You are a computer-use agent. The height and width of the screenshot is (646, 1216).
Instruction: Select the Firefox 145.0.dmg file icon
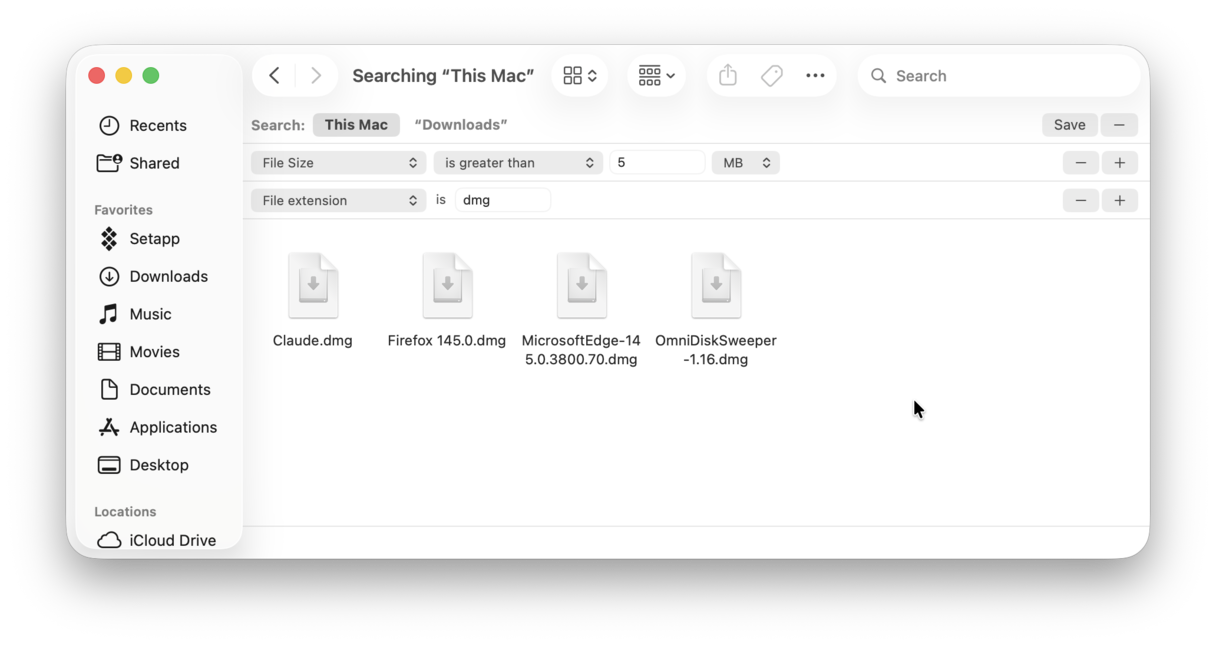click(x=447, y=285)
